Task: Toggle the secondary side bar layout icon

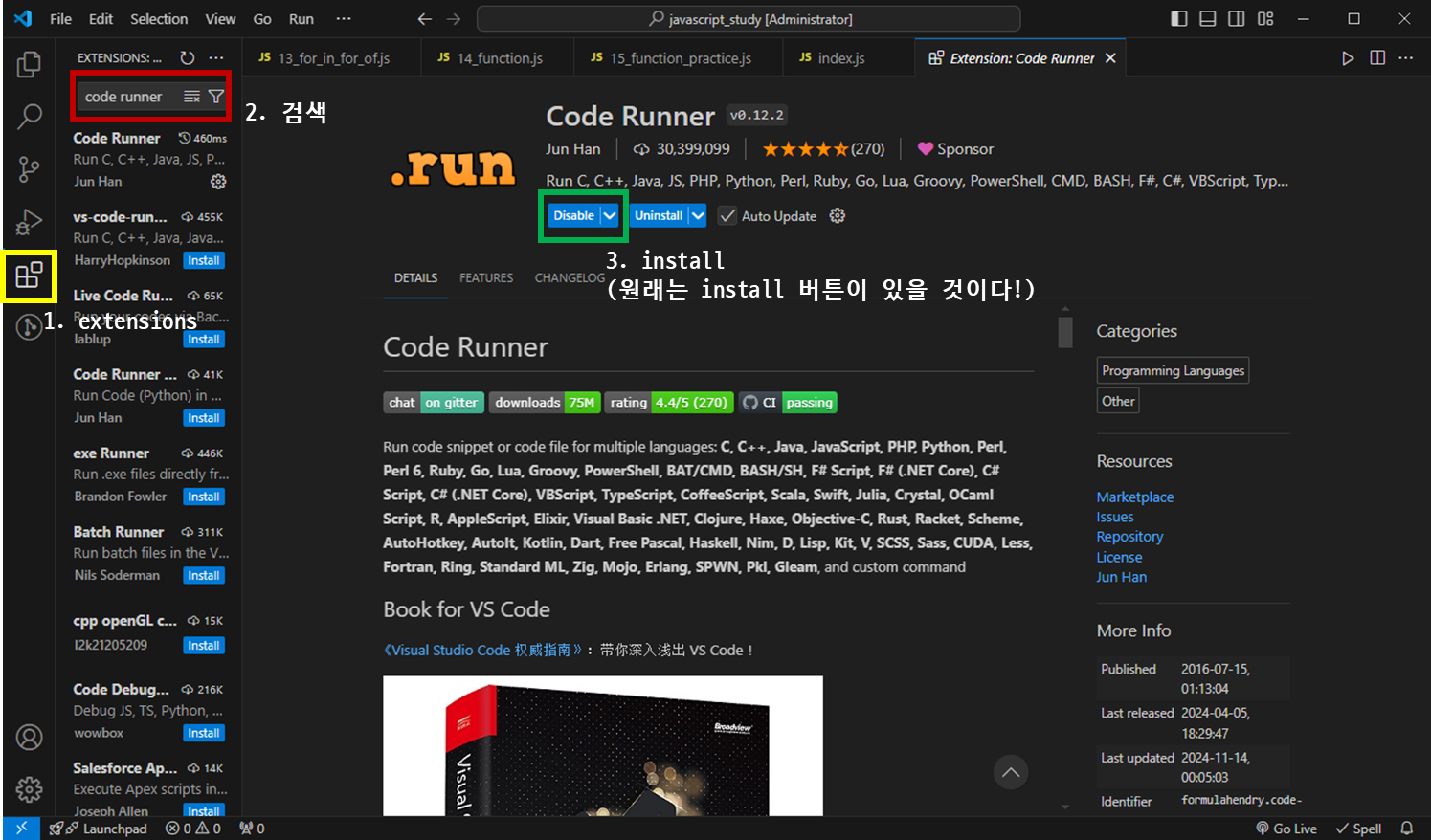Action: click(x=1237, y=19)
